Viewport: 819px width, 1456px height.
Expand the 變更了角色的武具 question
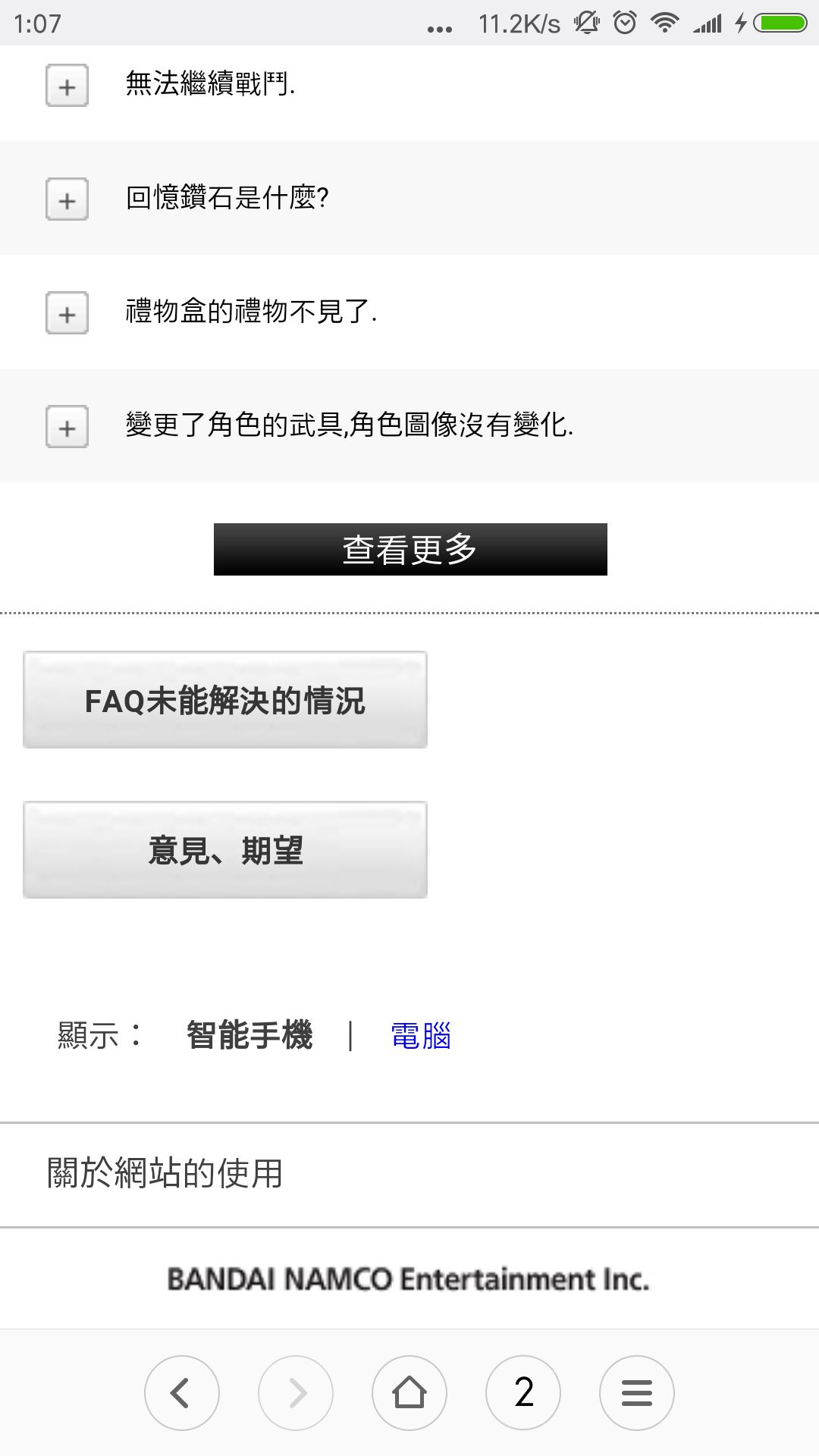tap(67, 427)
